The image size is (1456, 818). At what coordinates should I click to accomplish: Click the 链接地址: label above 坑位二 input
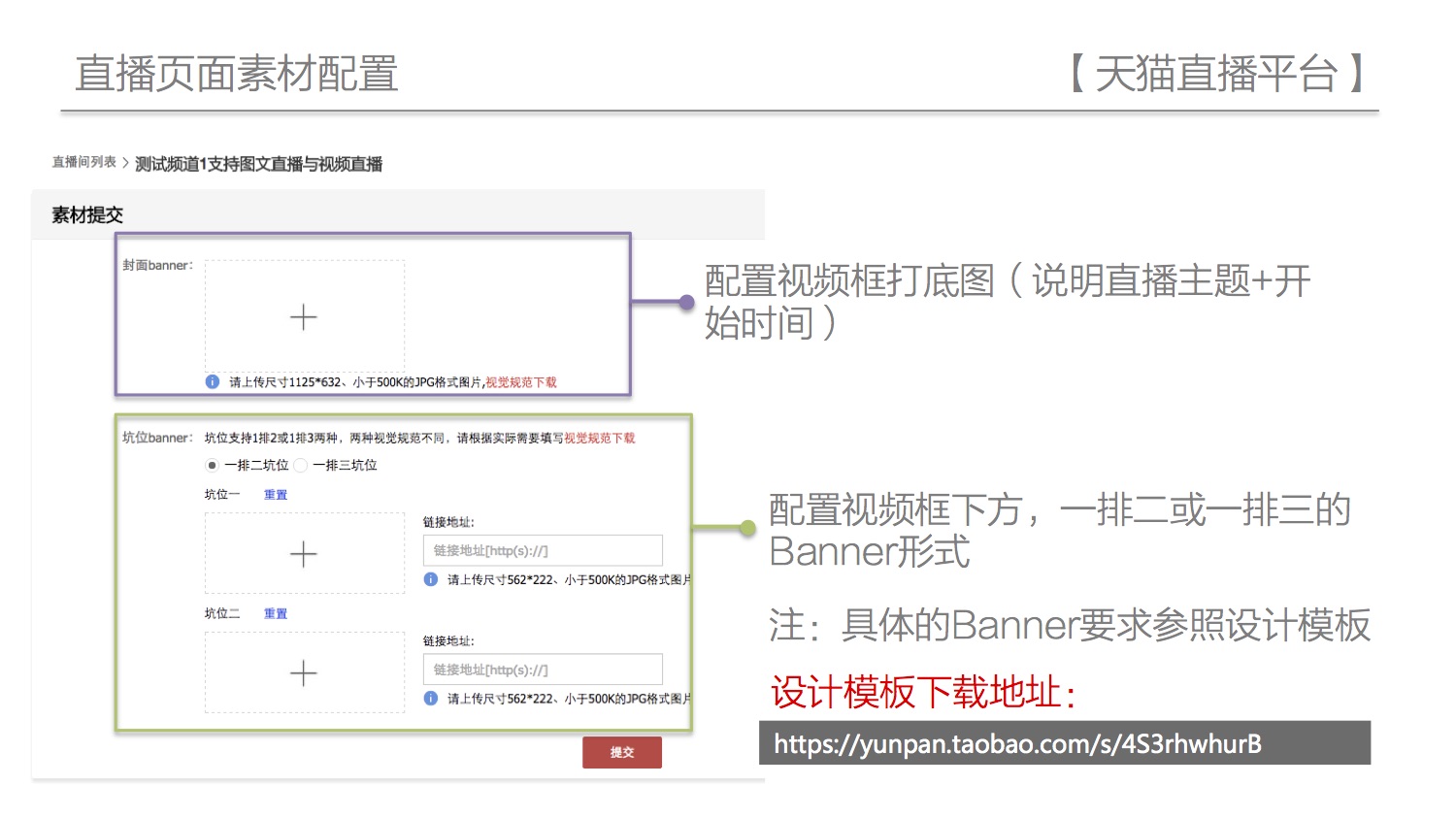click(x=448, y=640)
